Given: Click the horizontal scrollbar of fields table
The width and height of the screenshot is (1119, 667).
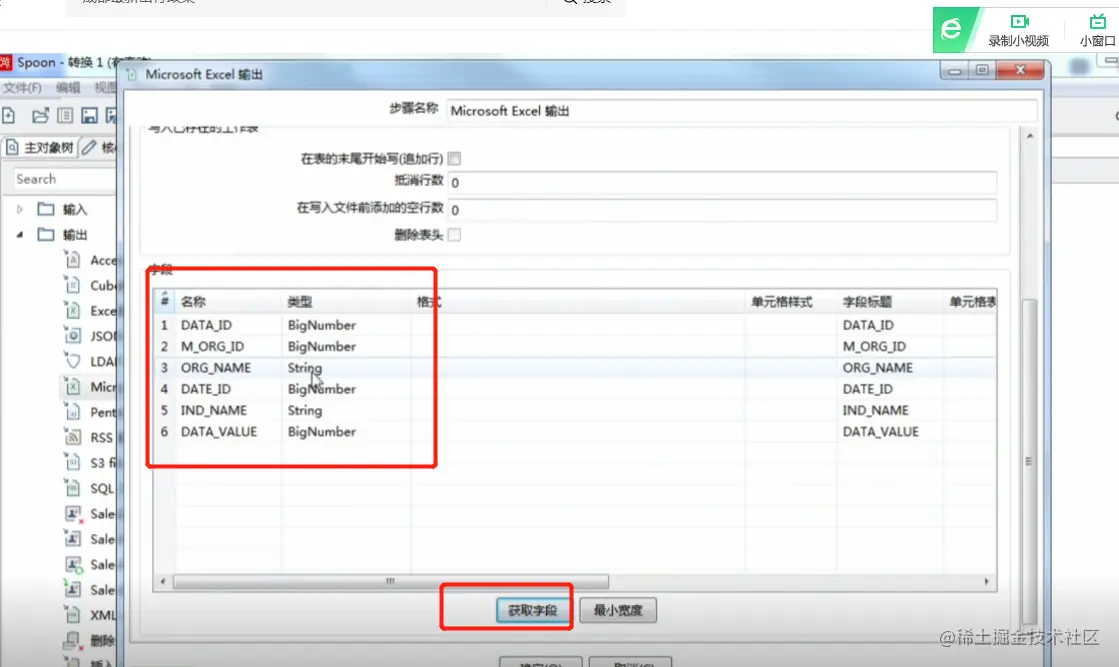Looking at the screenshot, I should (x=390, y=581).
